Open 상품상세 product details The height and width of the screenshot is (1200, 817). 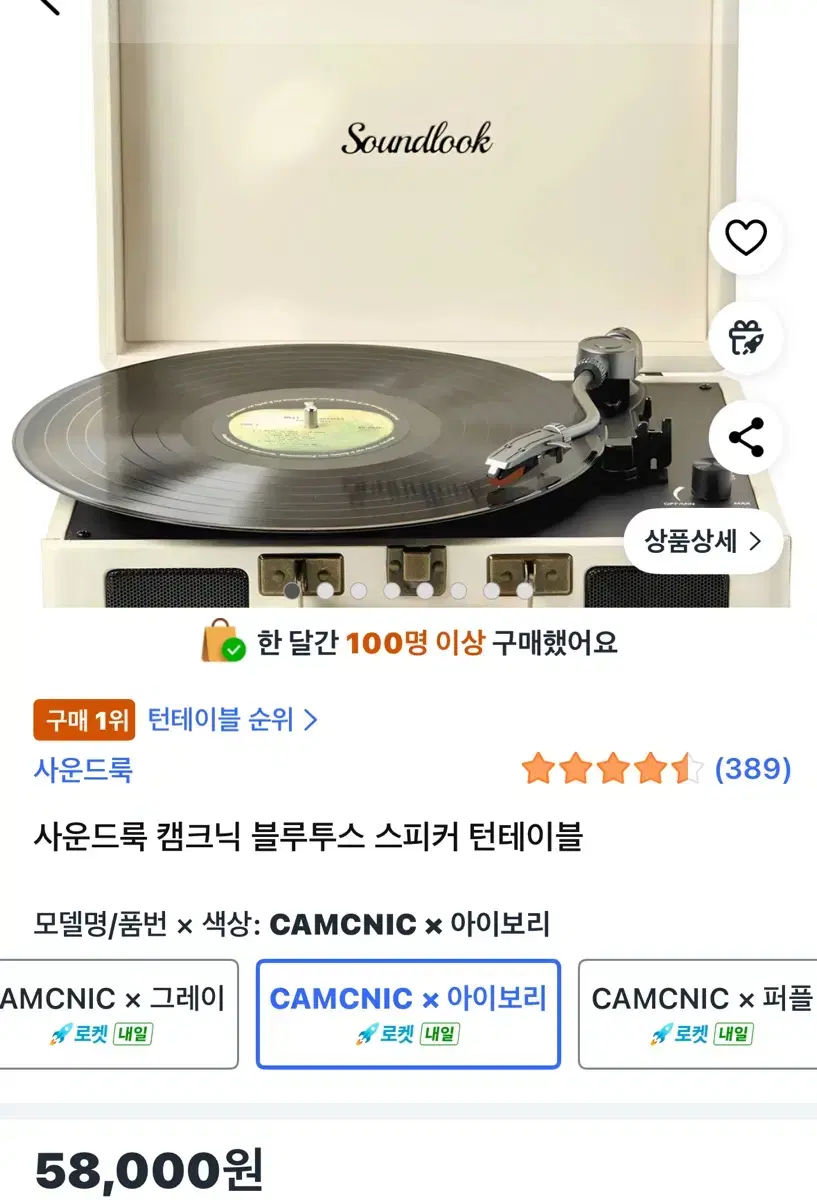coord(703,542)
